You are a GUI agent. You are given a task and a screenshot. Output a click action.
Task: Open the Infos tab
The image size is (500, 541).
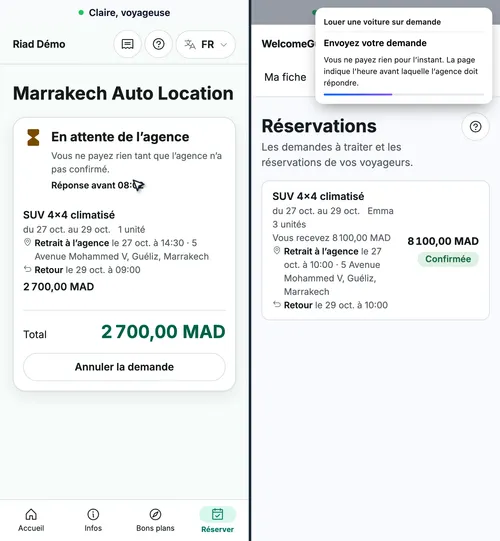click(x=93, y=520)
